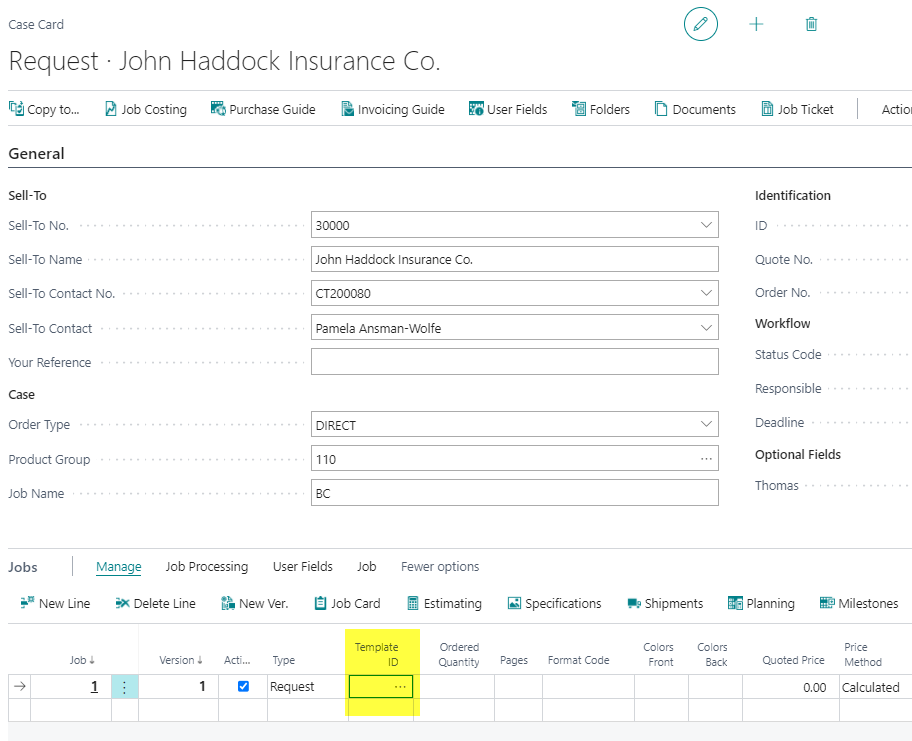Screen dimensions: 912x741
Task: Click the Colors Front column header
Action: coord(658,654)
